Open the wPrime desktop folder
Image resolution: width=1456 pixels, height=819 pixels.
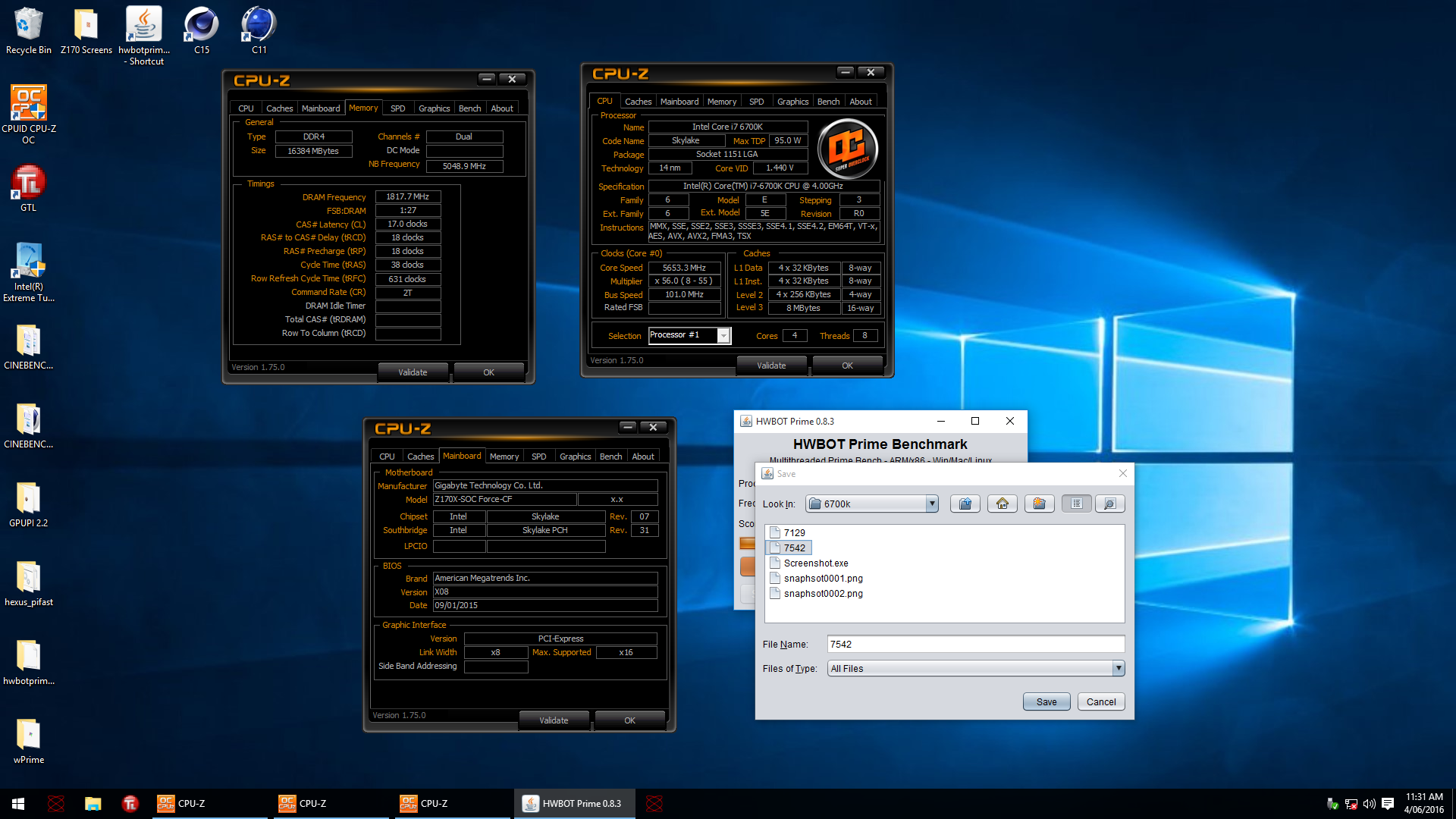[x=29, y=742]
